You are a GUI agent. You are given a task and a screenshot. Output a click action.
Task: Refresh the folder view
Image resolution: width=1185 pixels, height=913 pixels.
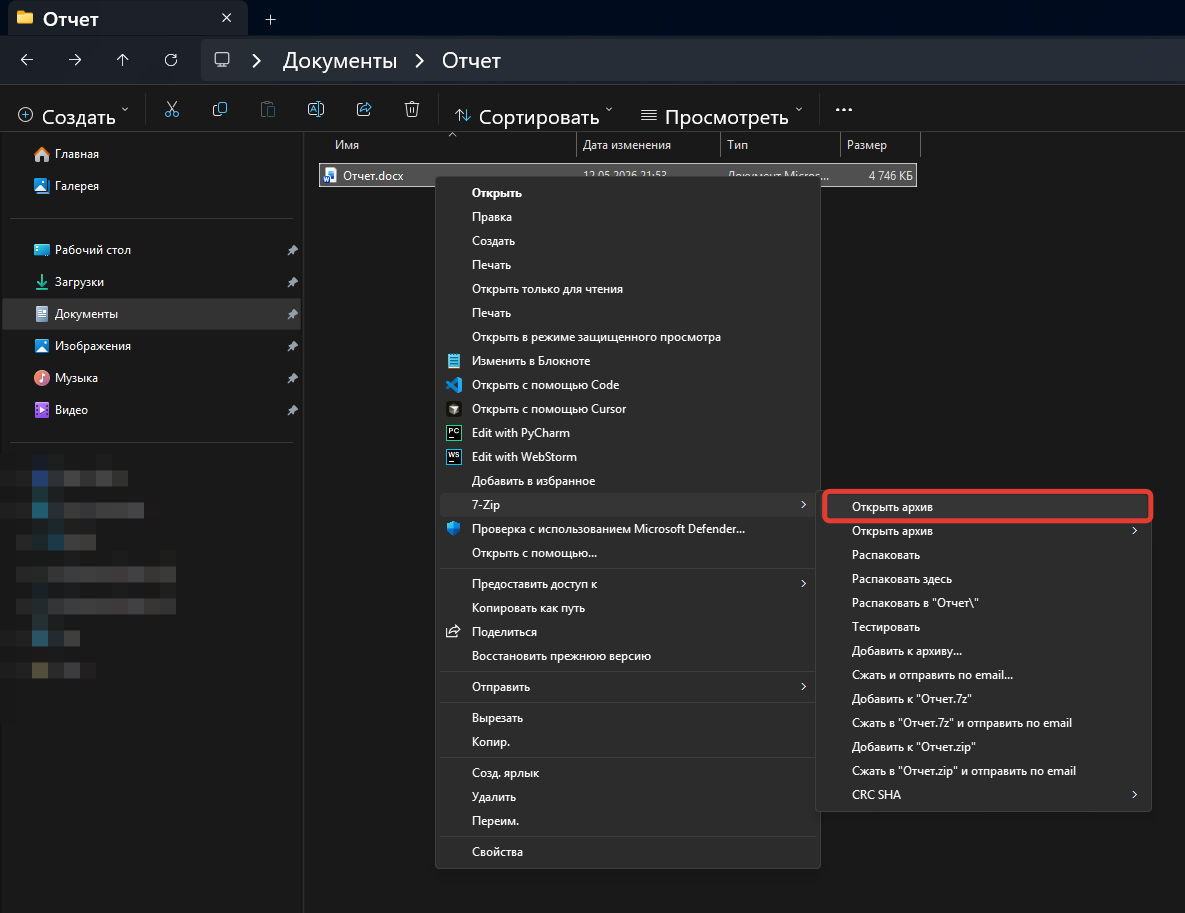171,60
